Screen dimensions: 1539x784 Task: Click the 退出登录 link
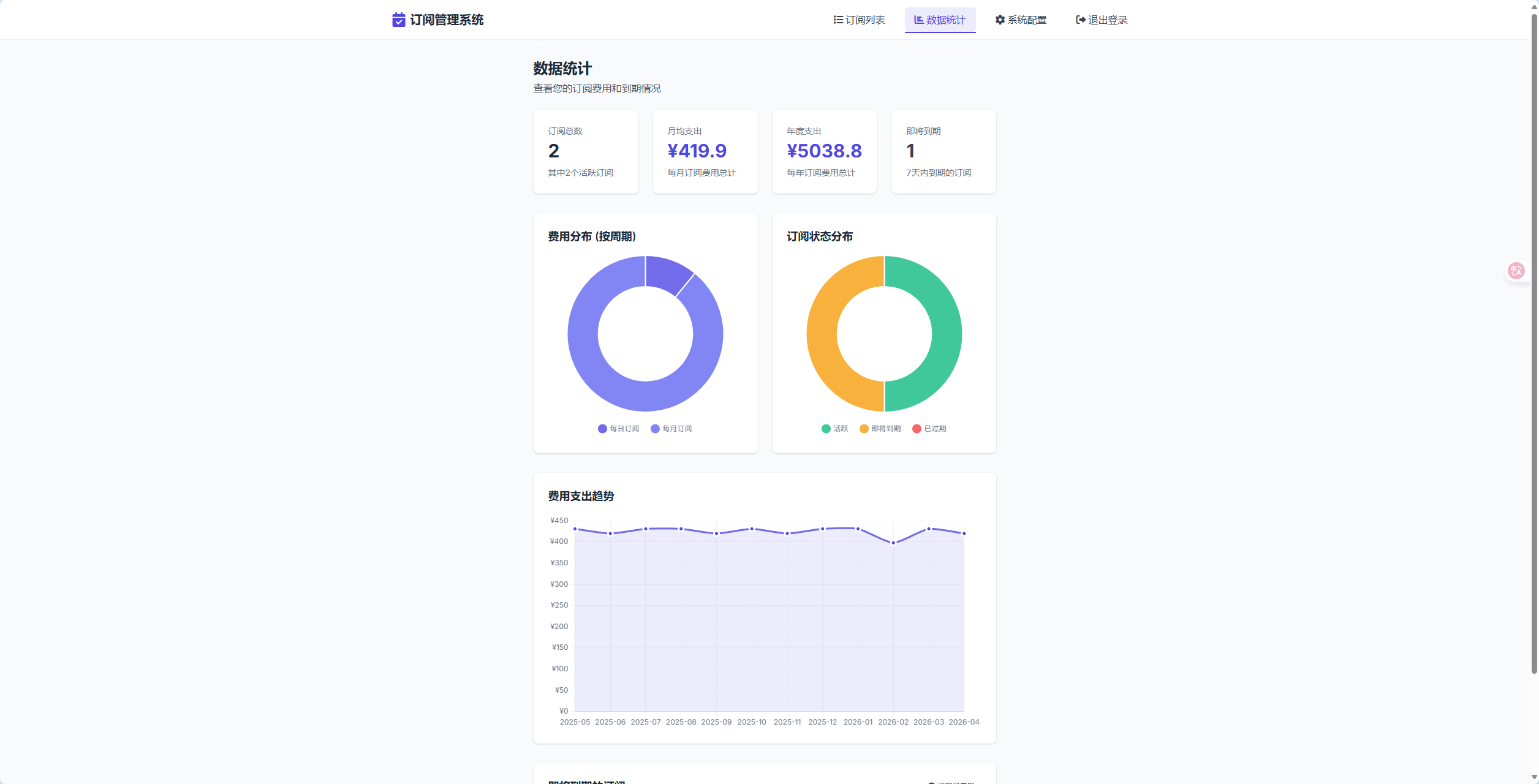point(1107,20)
